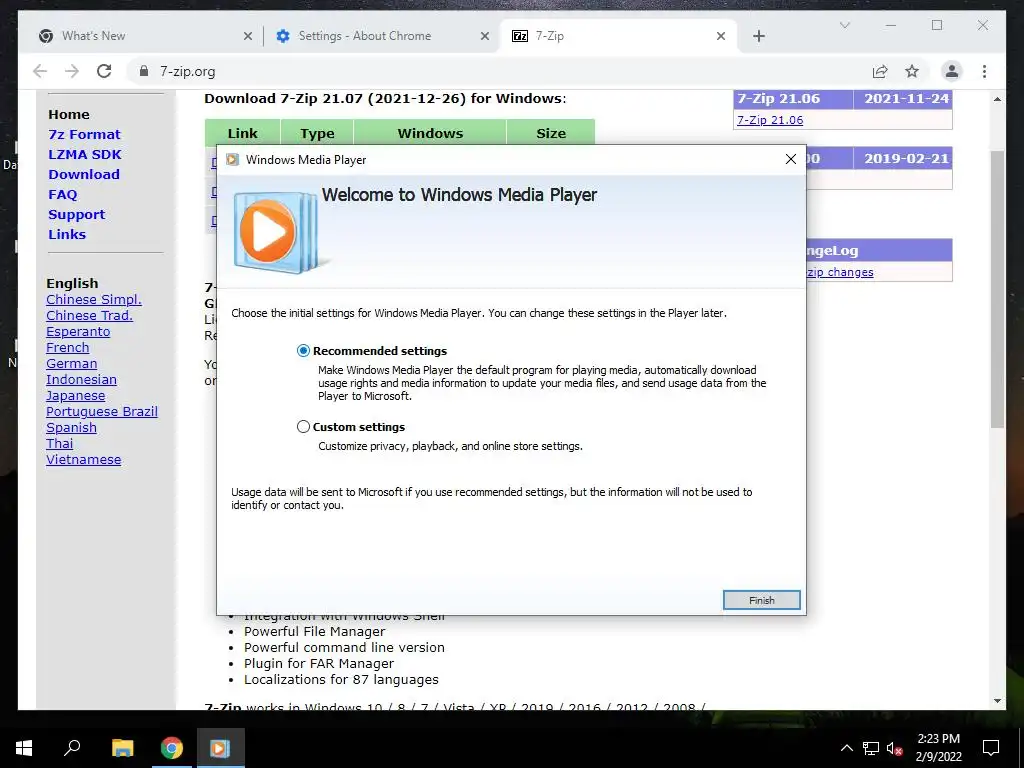The height and width of the screenshot is (768, 1024).
Task: Switch language to Indonesian
Action: 81,379
